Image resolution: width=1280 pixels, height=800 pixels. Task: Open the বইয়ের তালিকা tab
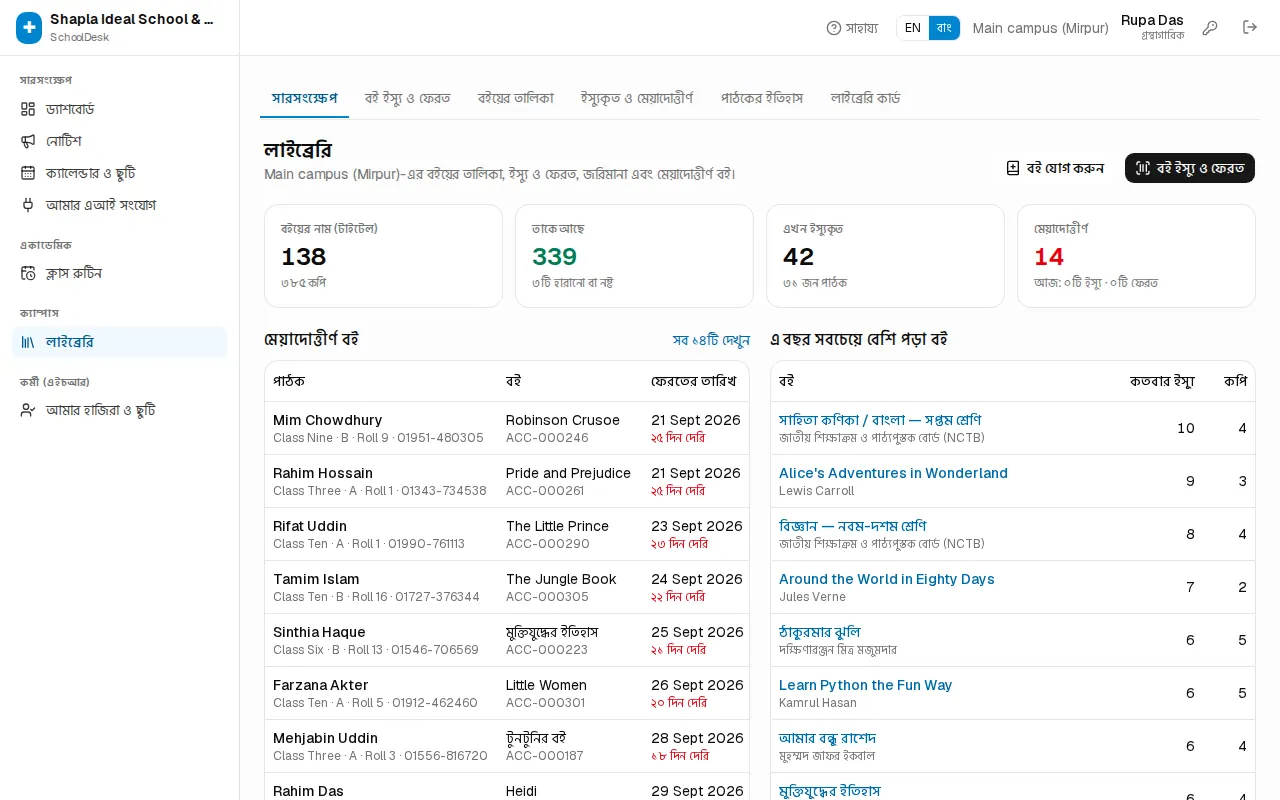pyautogui.click(x=516, y=98)
